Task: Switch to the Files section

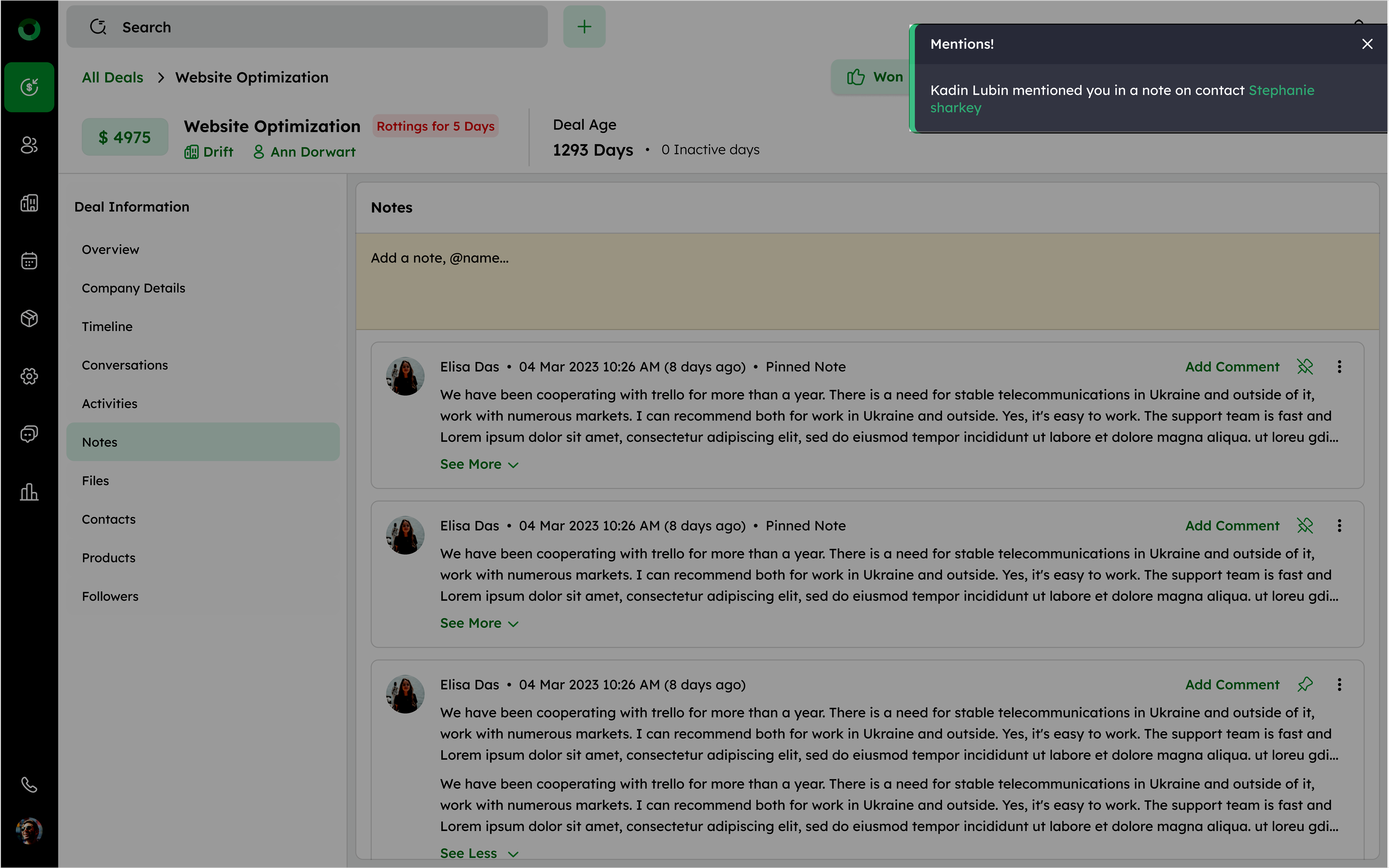Action: coord(95,481)
